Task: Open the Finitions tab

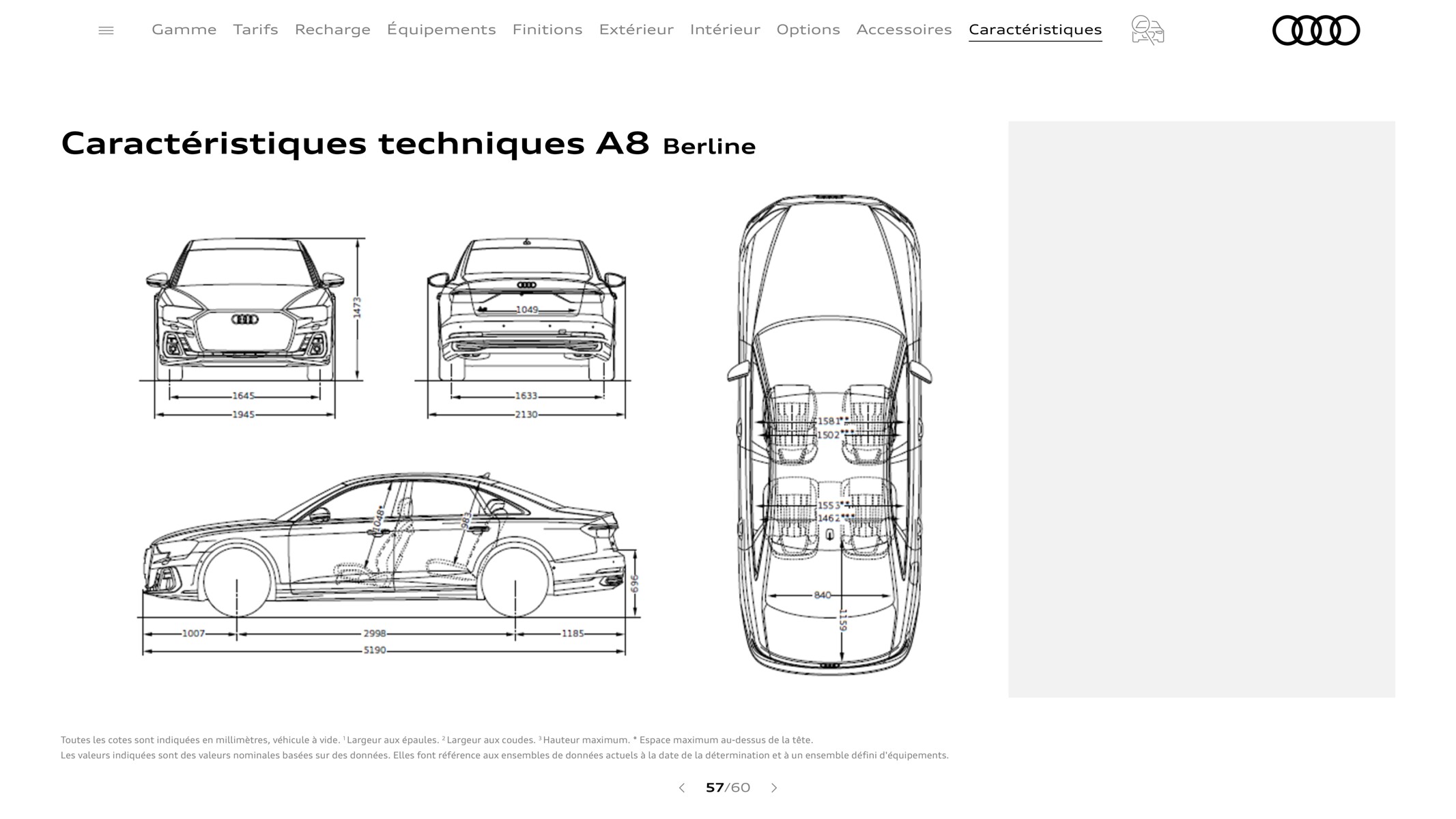Action: (547, 29)
